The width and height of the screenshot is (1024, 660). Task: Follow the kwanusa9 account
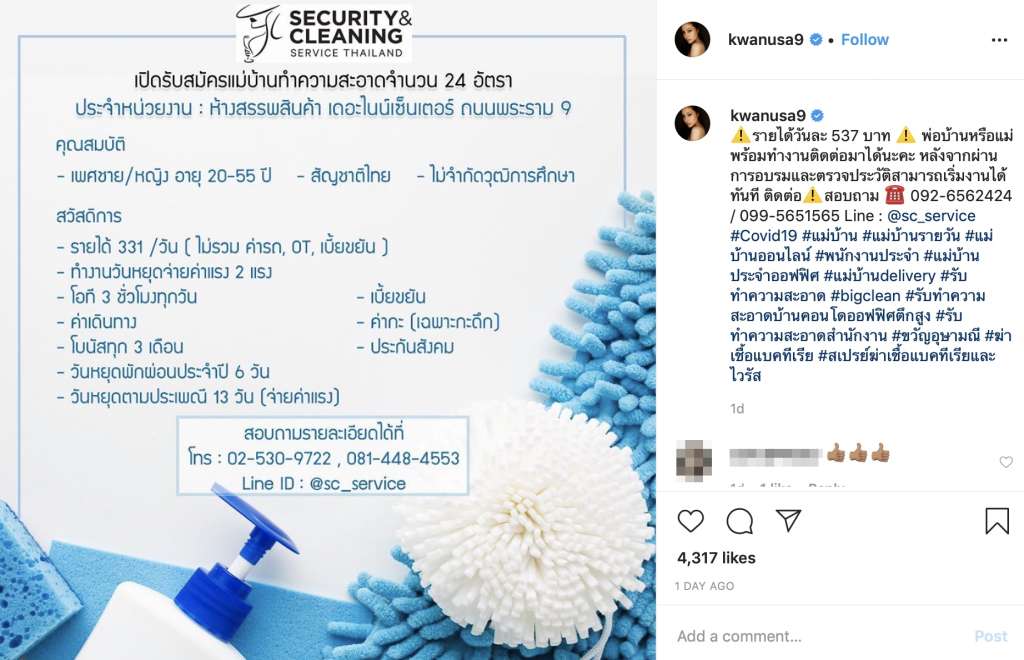(x=865, y=40)
